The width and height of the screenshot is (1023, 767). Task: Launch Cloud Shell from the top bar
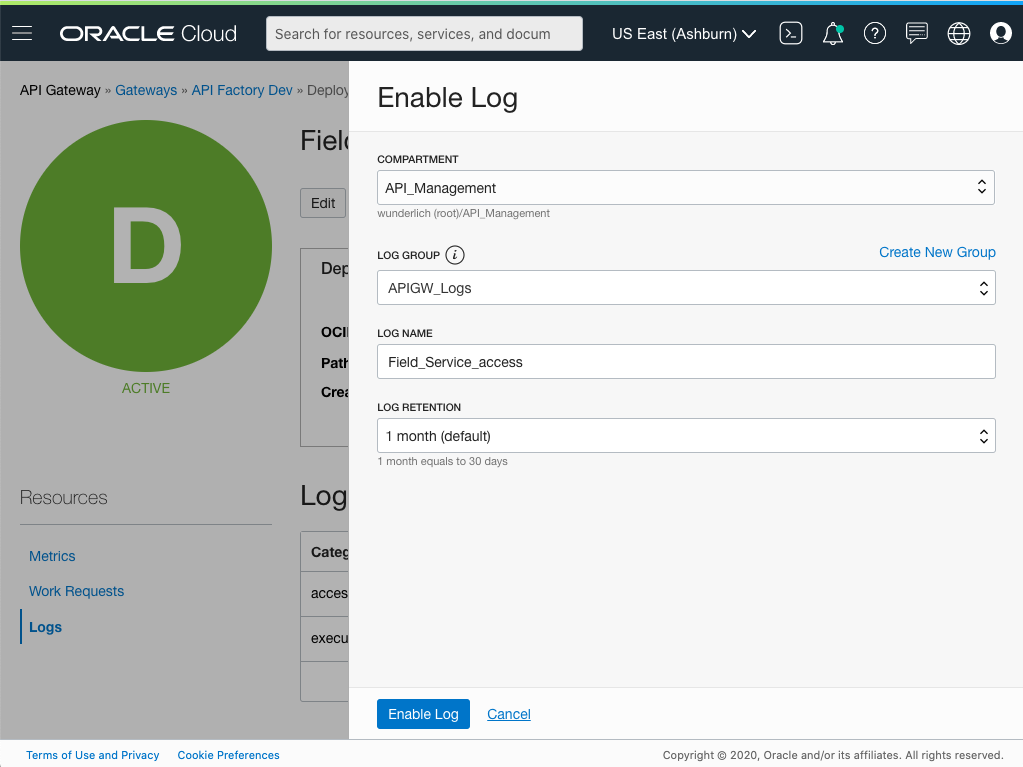[x=790, y=33]
